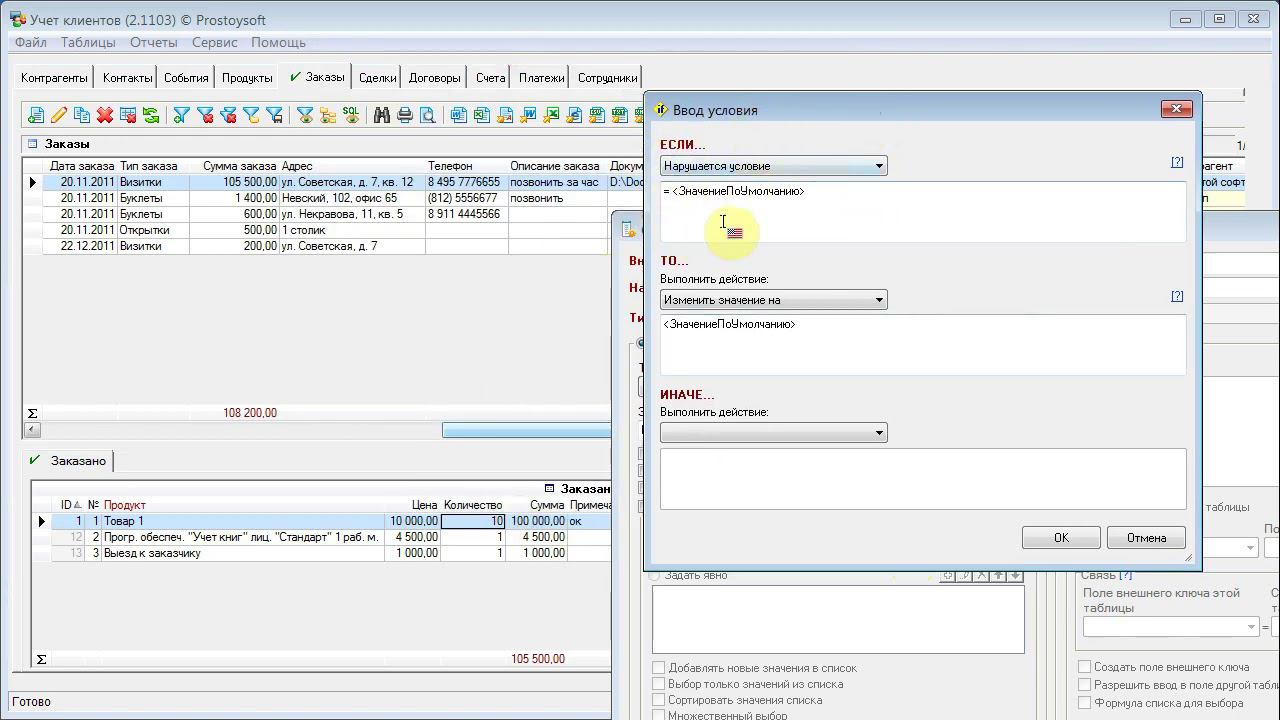Click the binoculars search icon
The image size is (1280, 720).
click(x=382, y=116)
